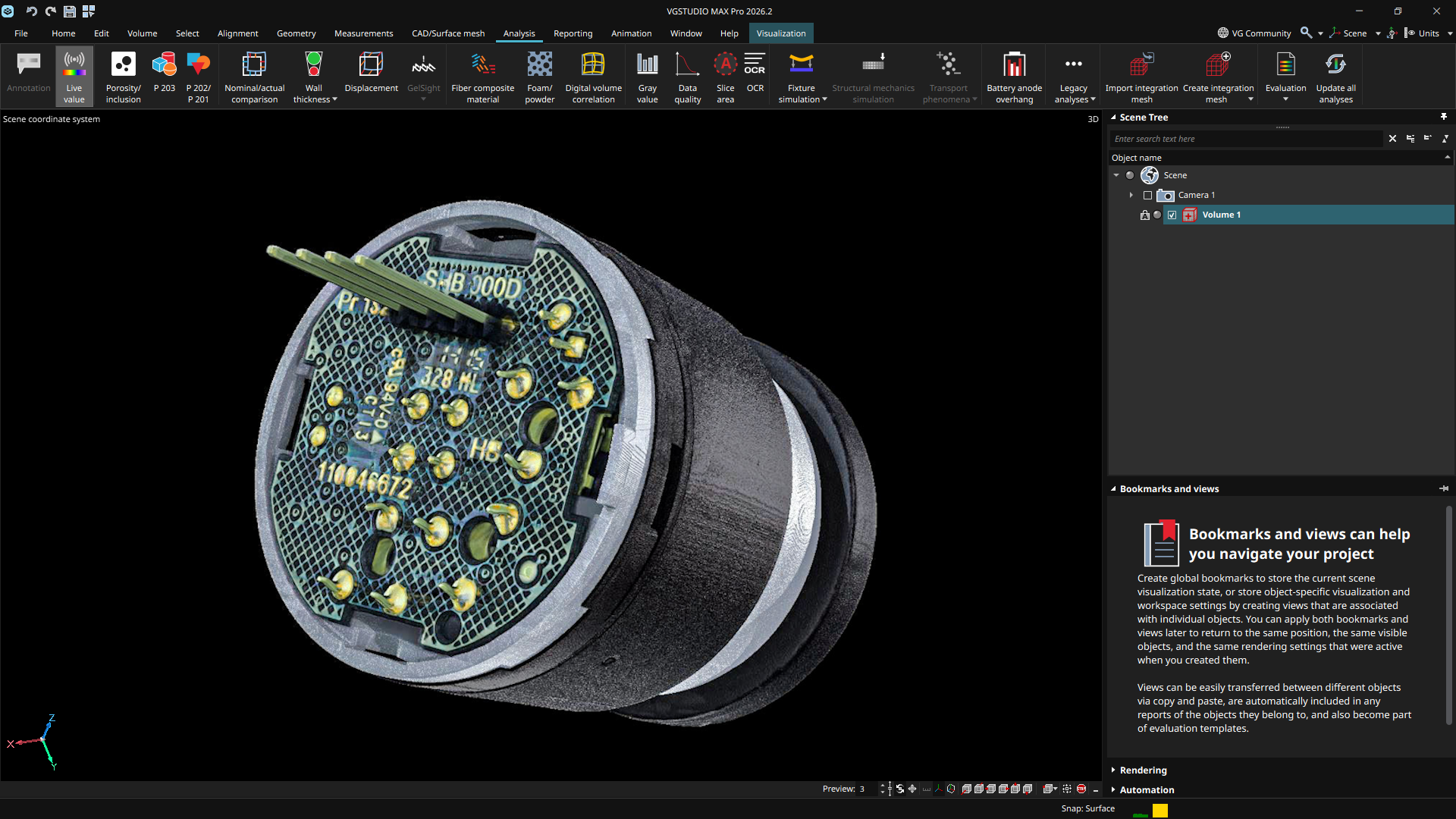Toggle Scene render state sphere
Image resolution: width=1456 pixels, height=819 pixels.
point(1130,175)
